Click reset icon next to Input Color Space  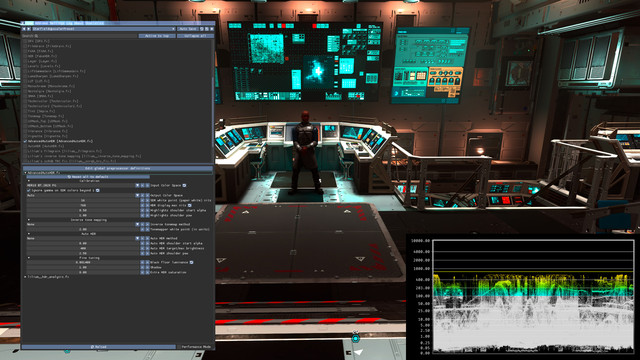tap(184, 185)
